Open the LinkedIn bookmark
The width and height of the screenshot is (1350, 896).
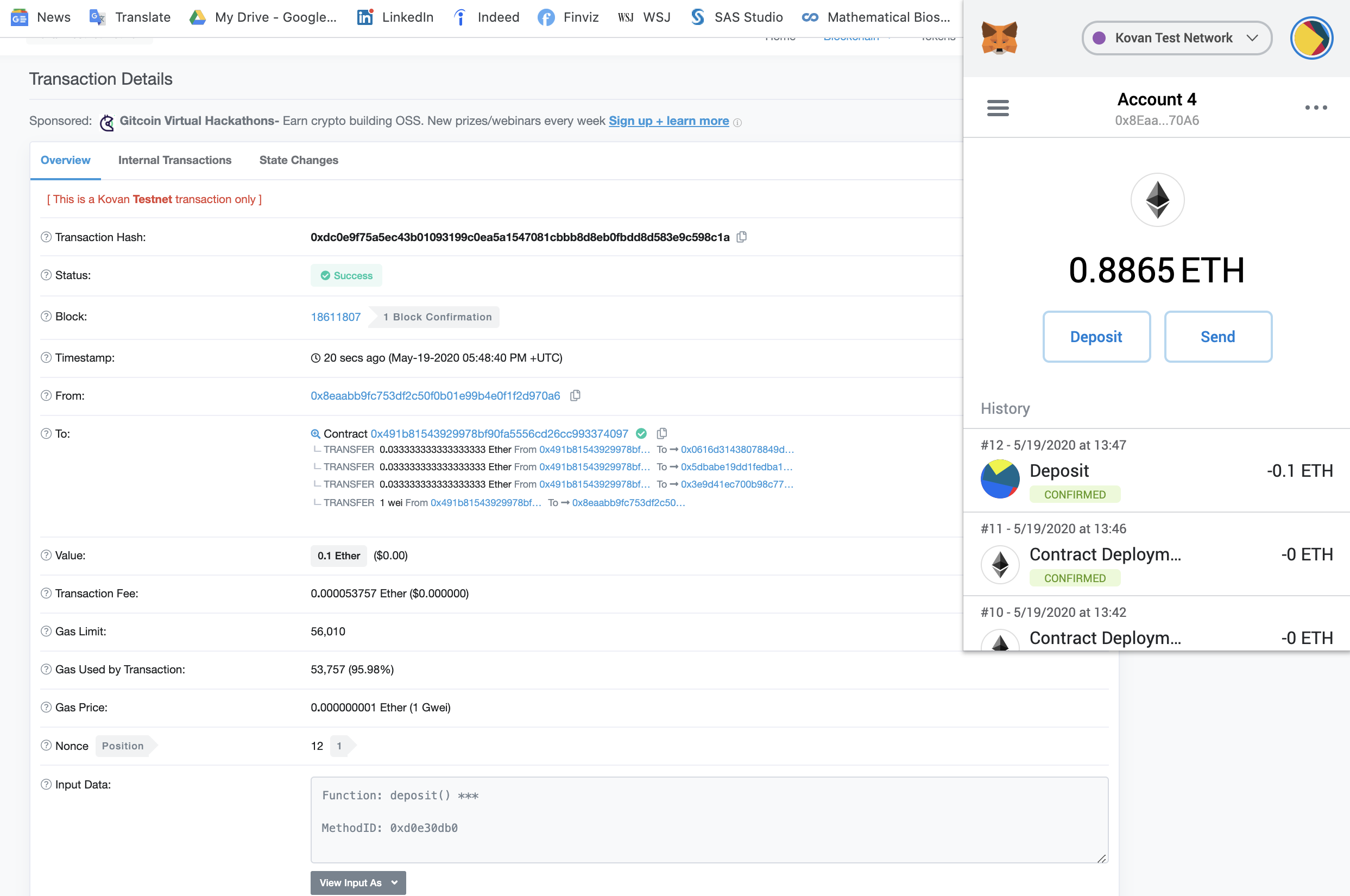pos(395,17)
